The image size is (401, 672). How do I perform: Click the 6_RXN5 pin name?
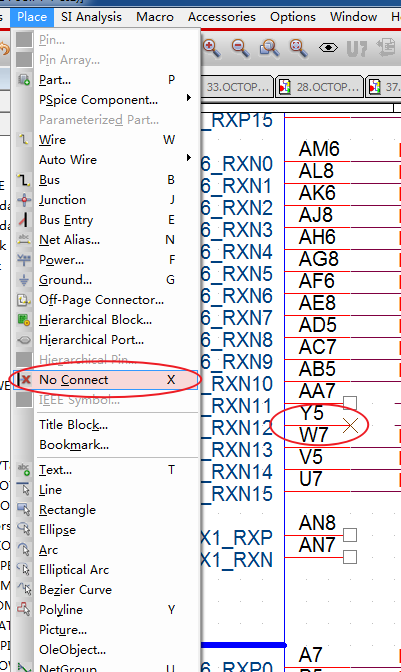coord(236,273)
